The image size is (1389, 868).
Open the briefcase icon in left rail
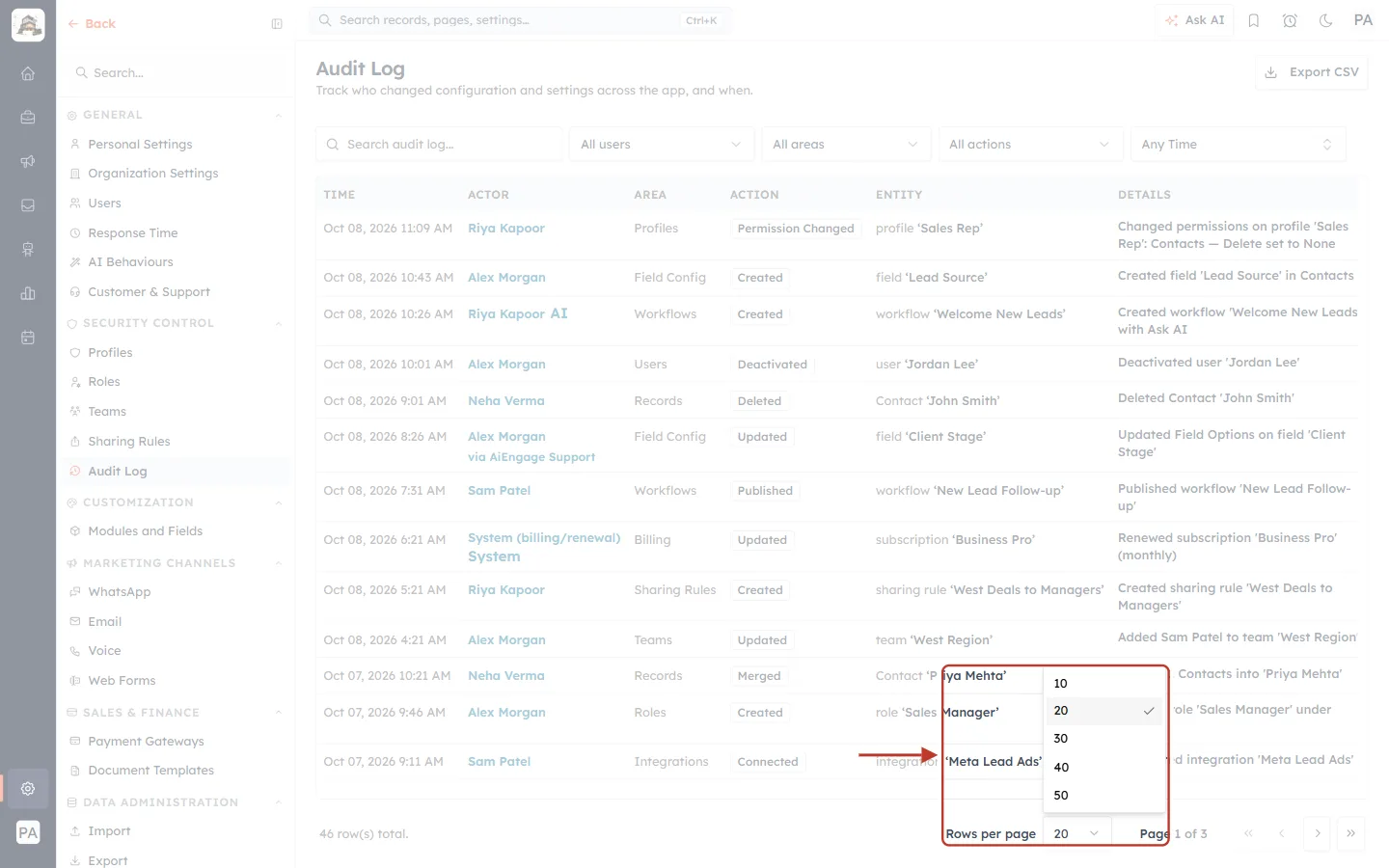point(28,117)
